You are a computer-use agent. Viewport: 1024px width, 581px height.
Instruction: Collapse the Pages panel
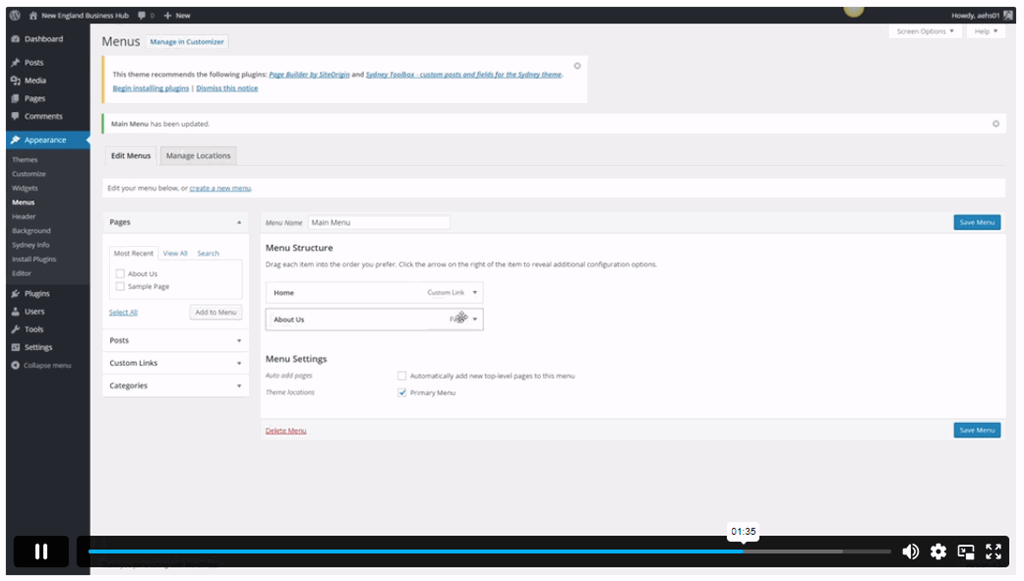(x=239, y=223)
